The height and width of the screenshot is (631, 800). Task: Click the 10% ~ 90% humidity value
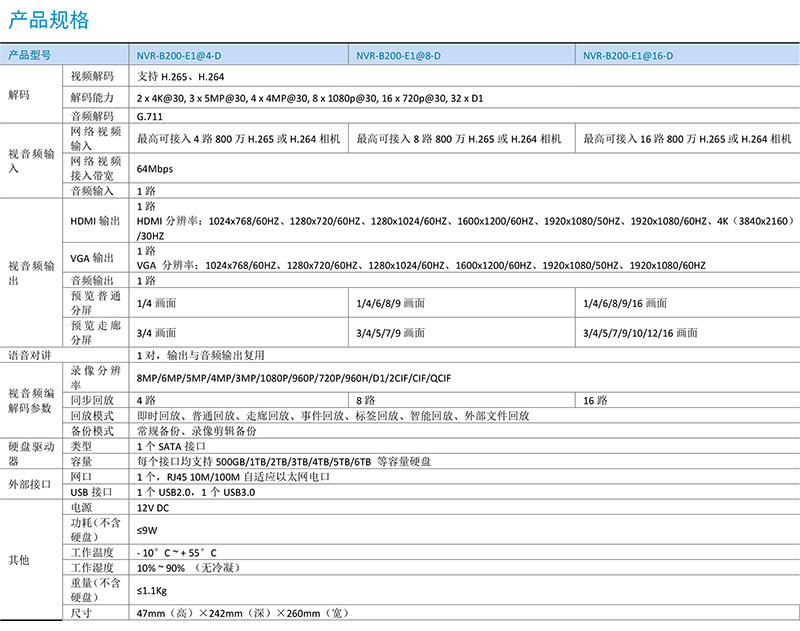coord(188,568)
